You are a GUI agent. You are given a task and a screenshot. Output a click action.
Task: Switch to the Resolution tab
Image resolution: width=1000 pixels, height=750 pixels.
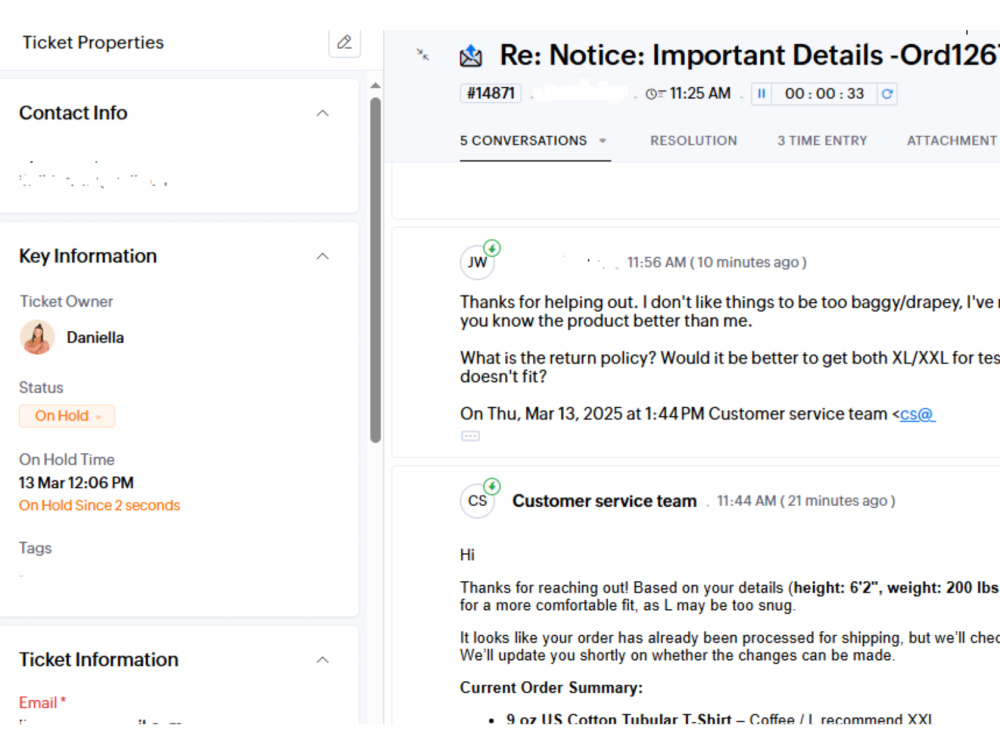[x=693, y=141]
